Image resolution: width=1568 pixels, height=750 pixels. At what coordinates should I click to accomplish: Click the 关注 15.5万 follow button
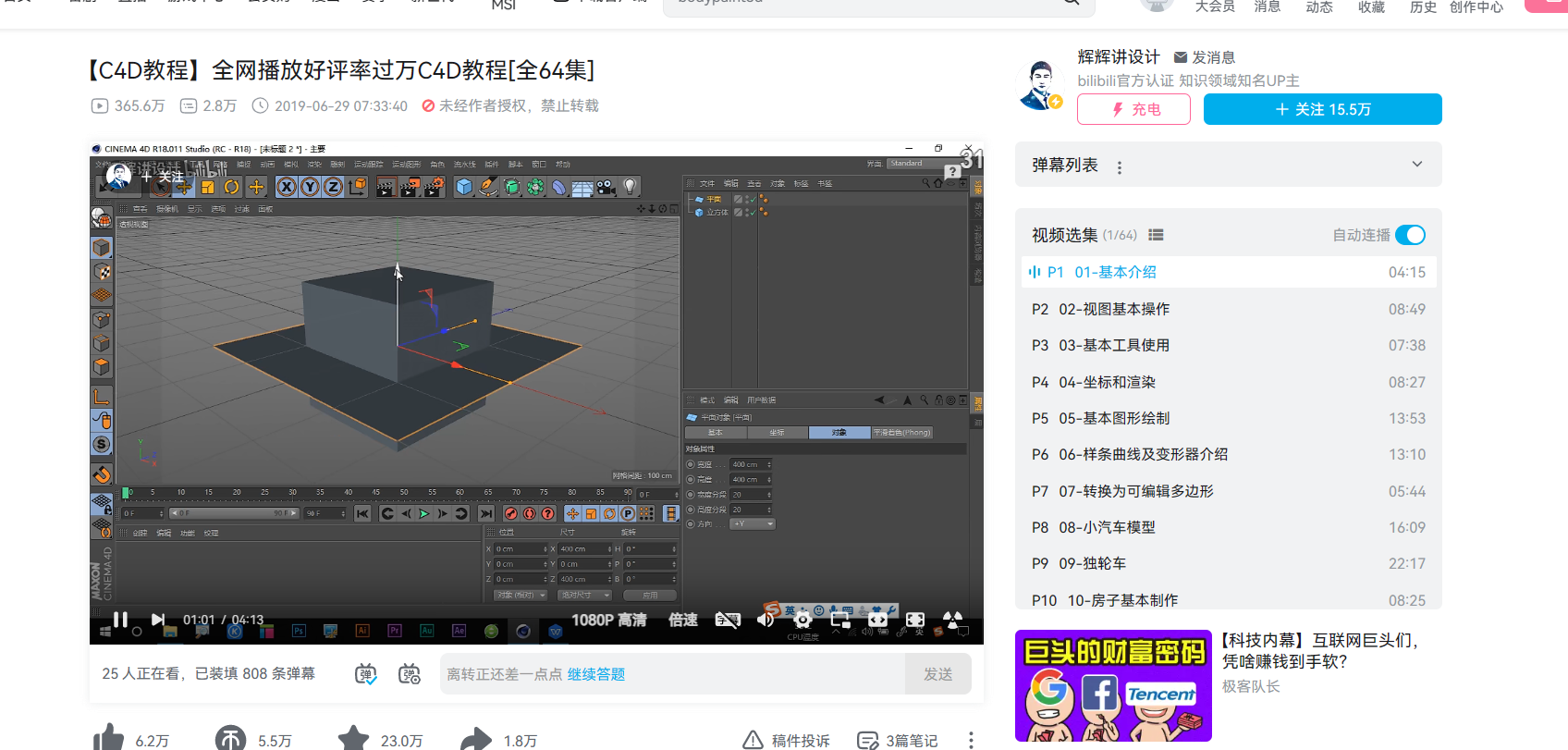coord(1322,109)
